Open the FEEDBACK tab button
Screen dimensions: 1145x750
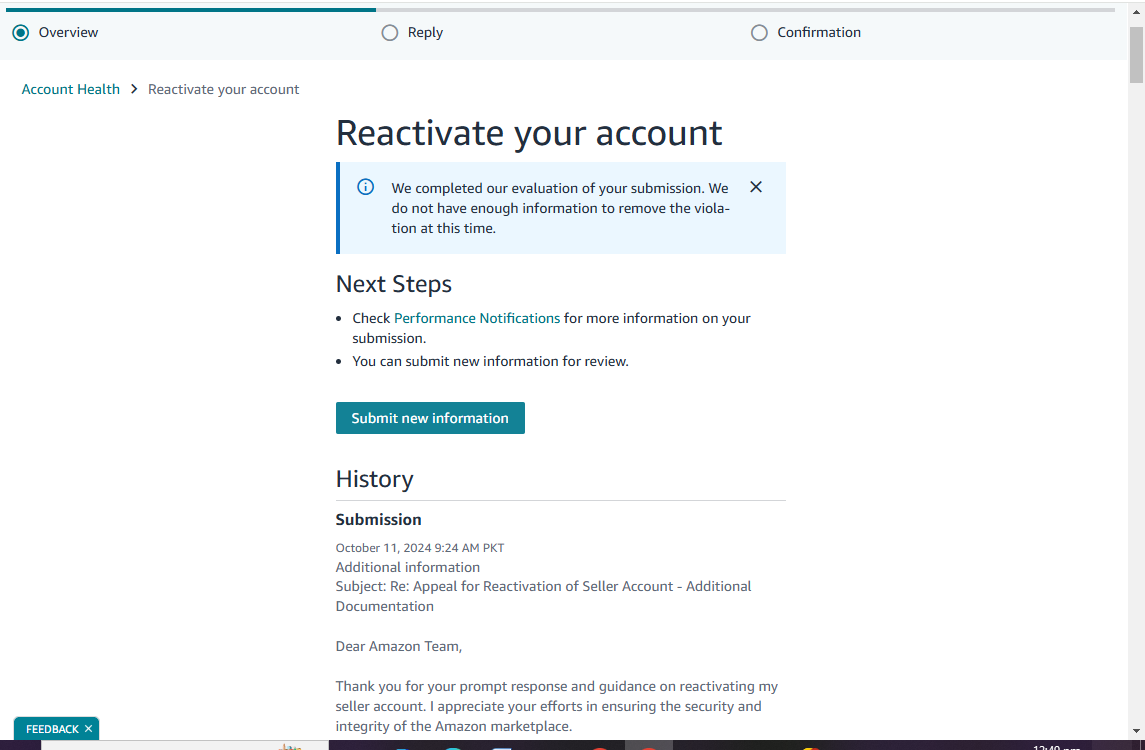click(52, 729)
